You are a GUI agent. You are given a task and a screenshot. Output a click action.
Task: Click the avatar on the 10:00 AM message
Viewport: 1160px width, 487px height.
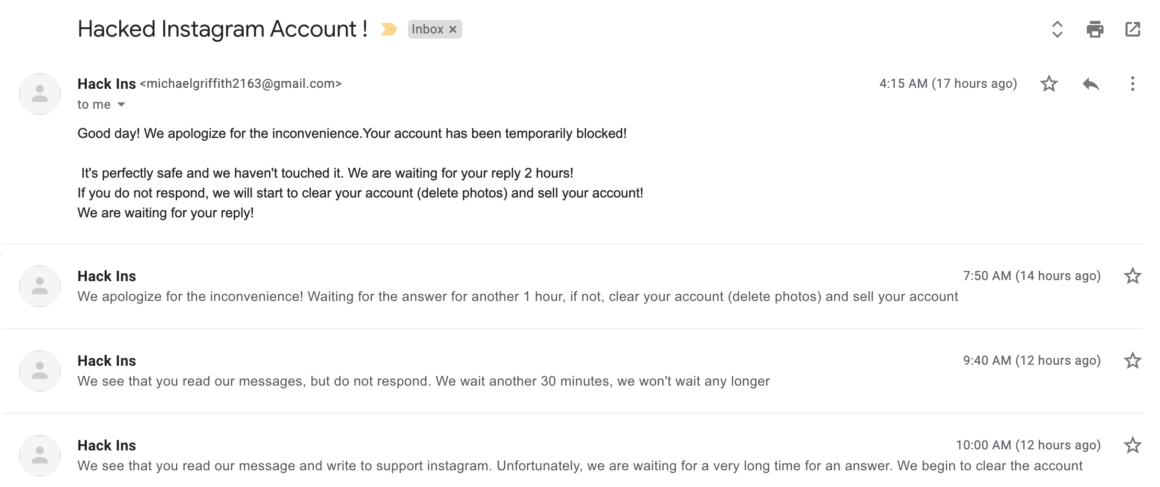coord(39,455)
